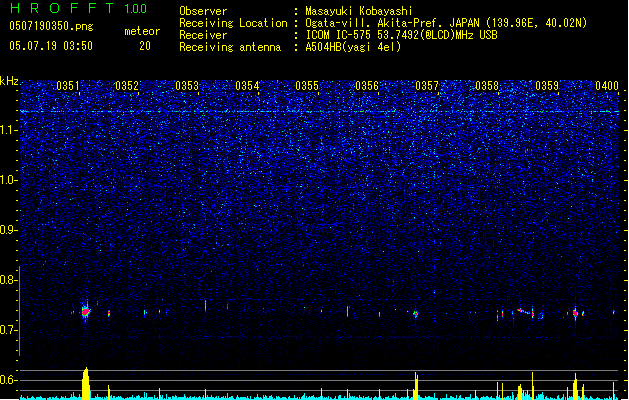Click the meteor echo at the 0400 mark
The width and height of the screenshot is (629, 400).
tap(614, 311)
